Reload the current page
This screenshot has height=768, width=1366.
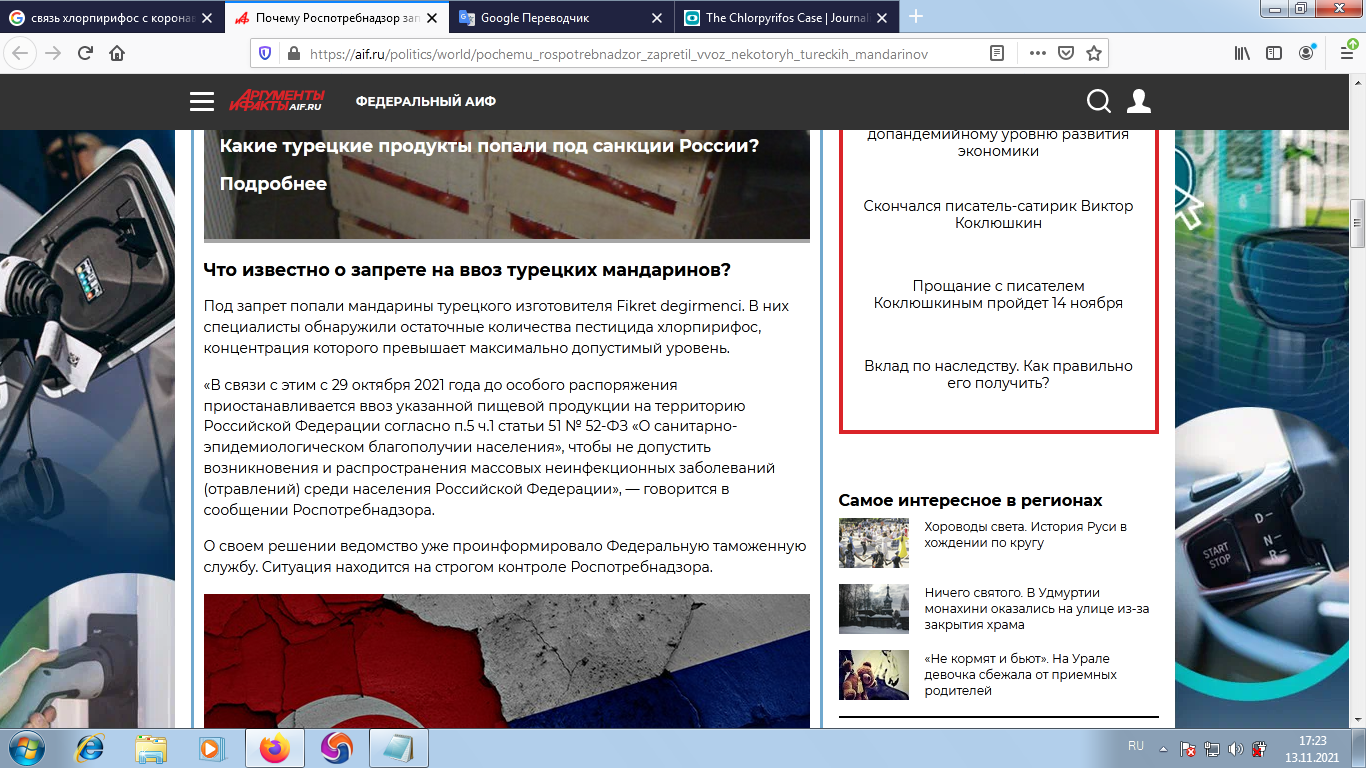point(85,53)
